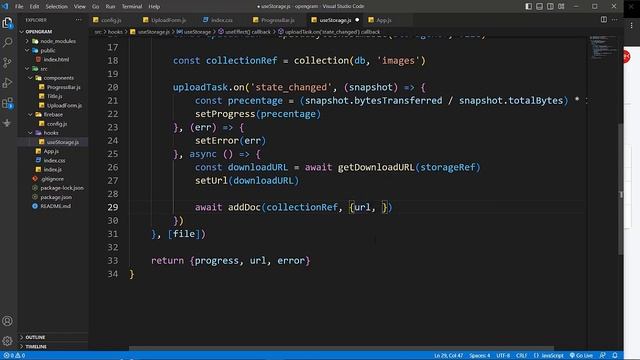Open the Terminal menu
The image size is (640, 360).
point(132,6)
